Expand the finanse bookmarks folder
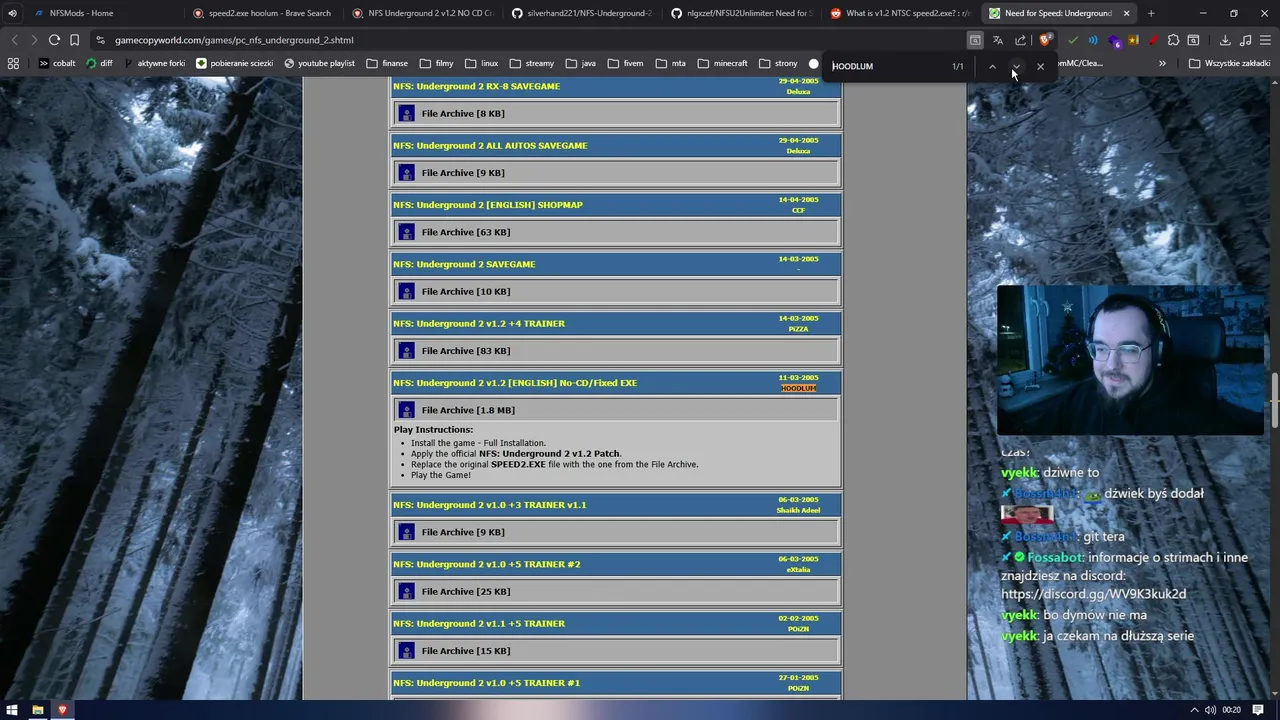The image size is (1280, 720). (x=387, y=63)
